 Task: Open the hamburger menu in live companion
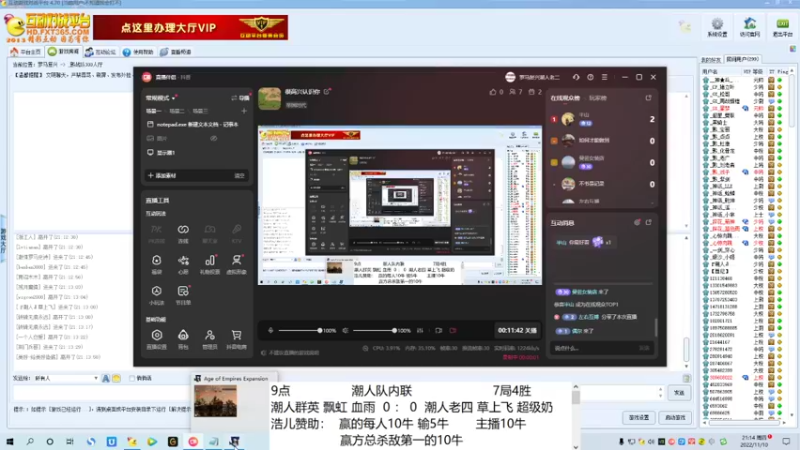pos(605,77)
